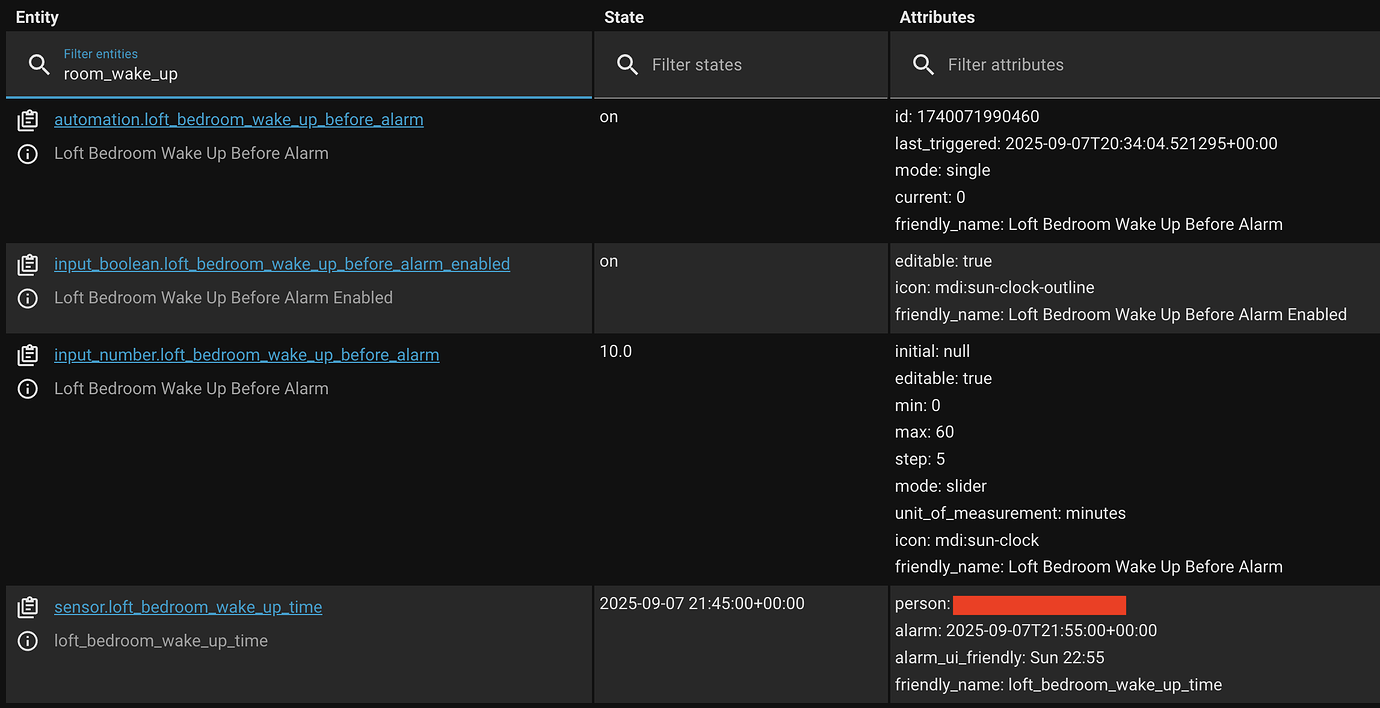Screen dimensions: 1380x708
Task: Open the automation.loft_bedroom_wake_up_before_alarm entity link
Action: (238, 118)
